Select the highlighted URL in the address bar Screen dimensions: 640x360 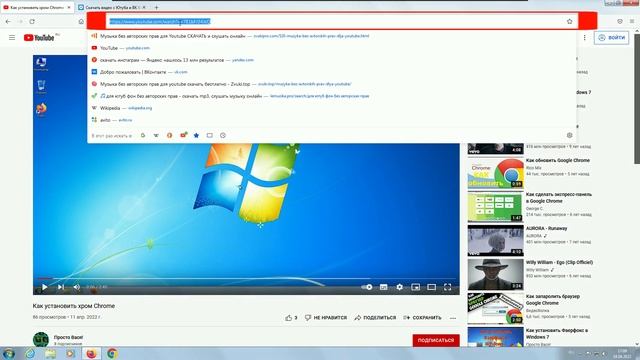coord(160,21)
